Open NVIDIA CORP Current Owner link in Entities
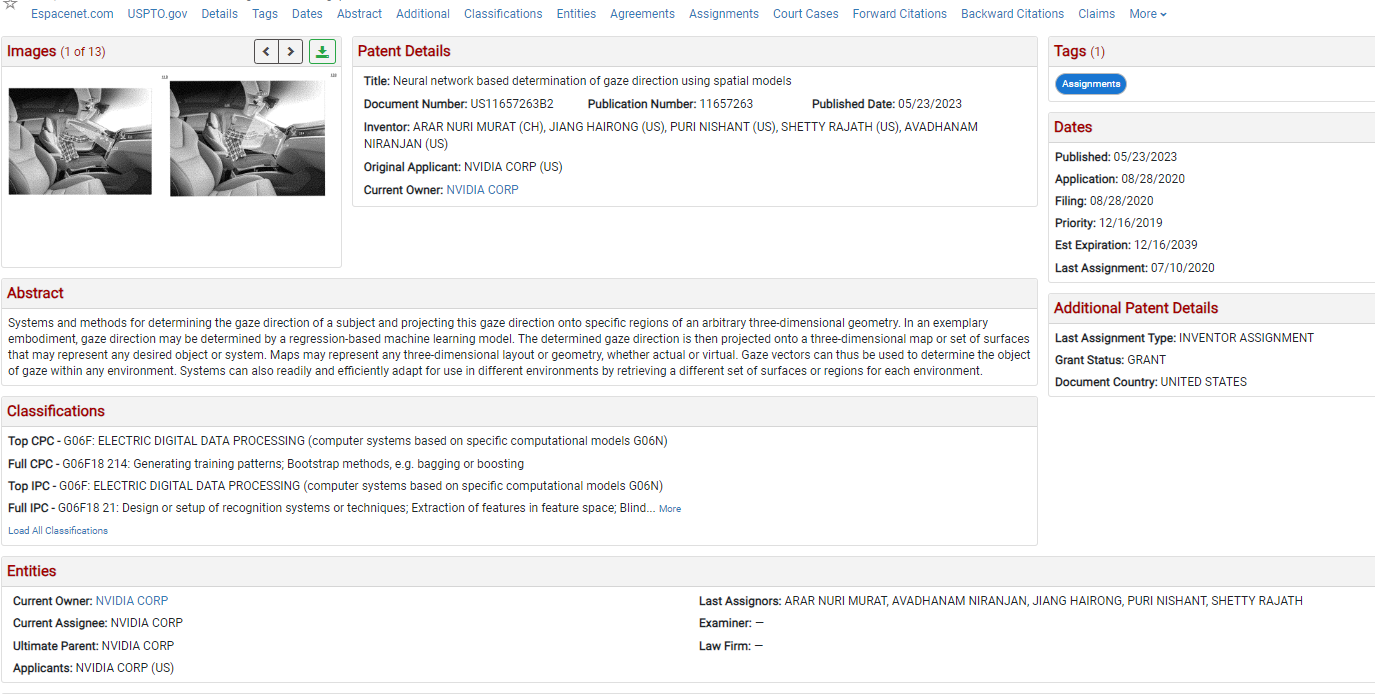Screen dimensions: 1375x694 coord(132,601)
